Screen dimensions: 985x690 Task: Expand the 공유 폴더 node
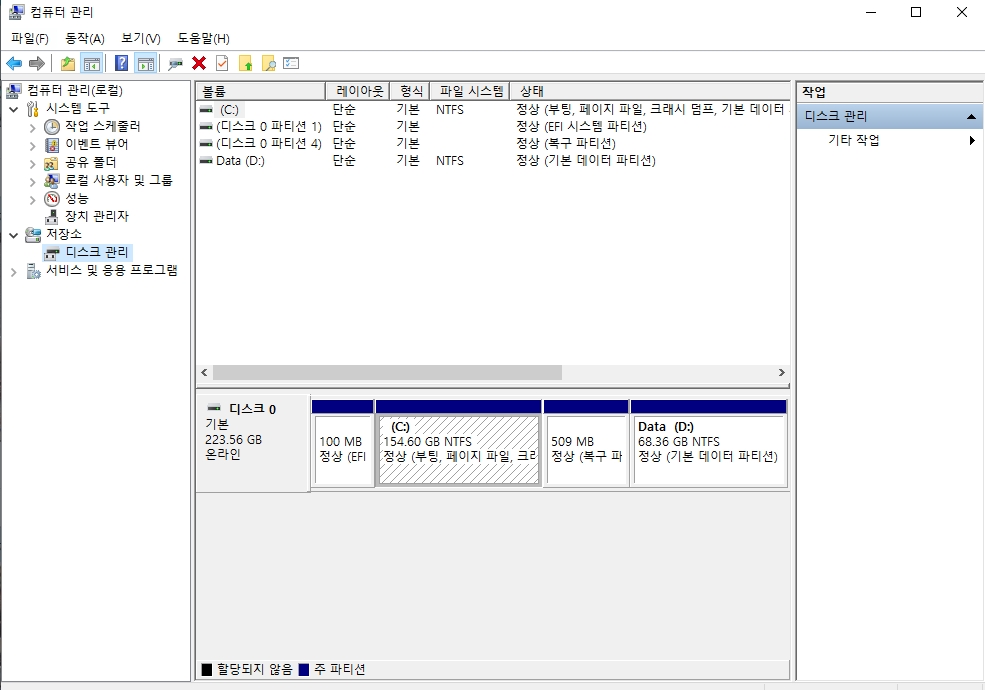(x=33, y=163)
